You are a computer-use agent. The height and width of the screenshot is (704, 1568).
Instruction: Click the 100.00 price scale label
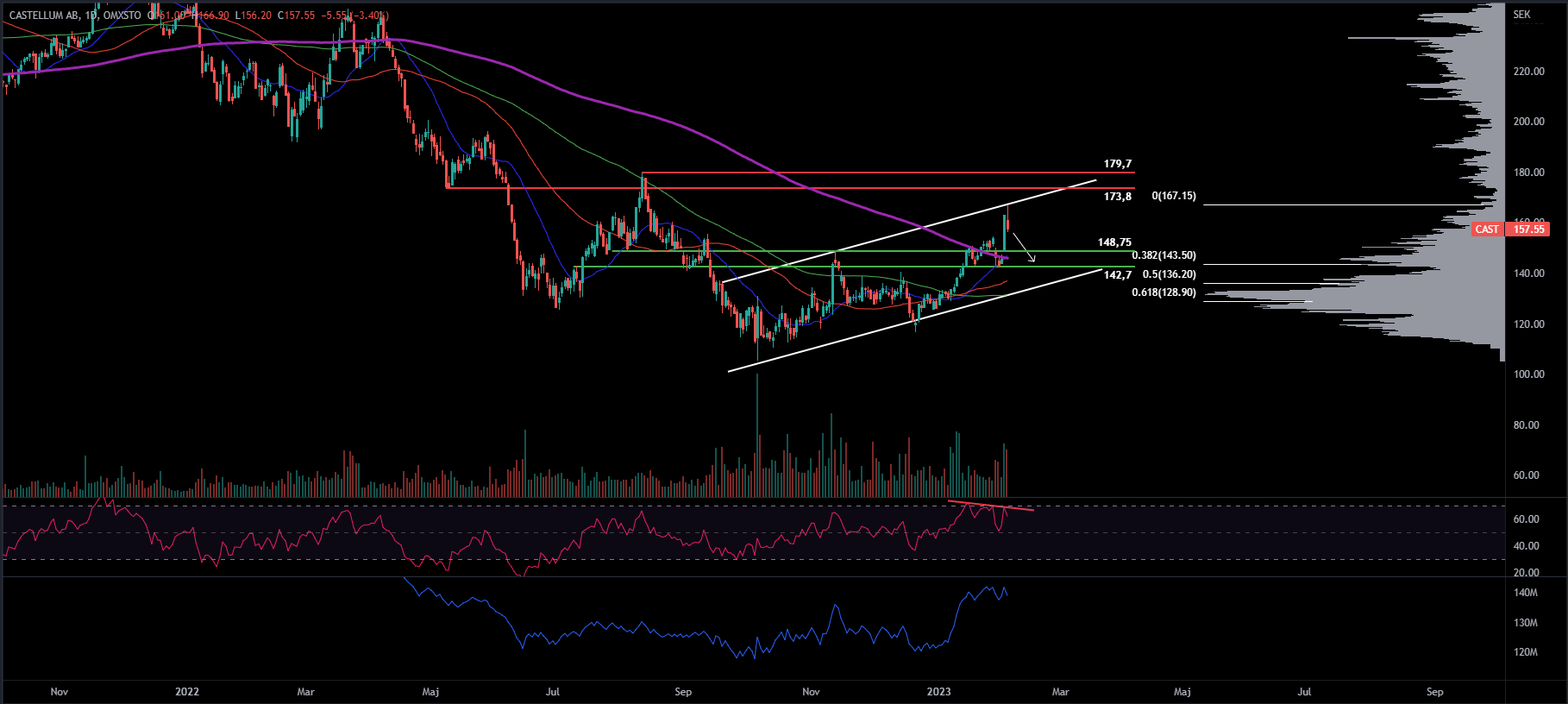(x=1528, y=374)
